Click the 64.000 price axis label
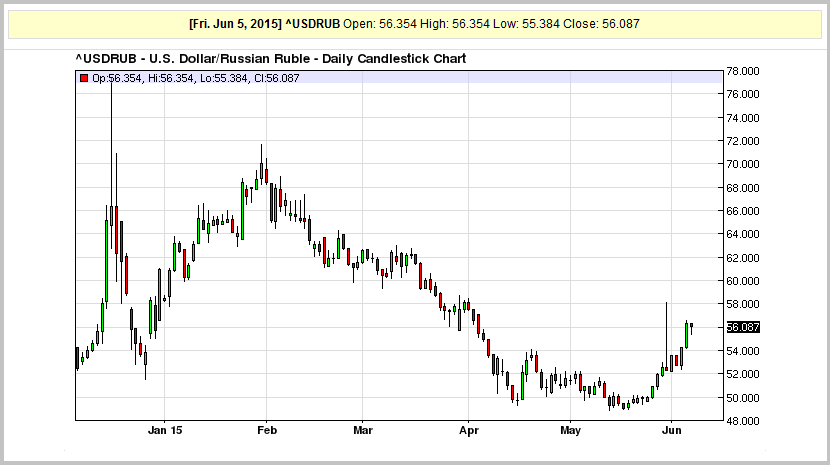This screenshot has height=465, width=830. point(743,234)
